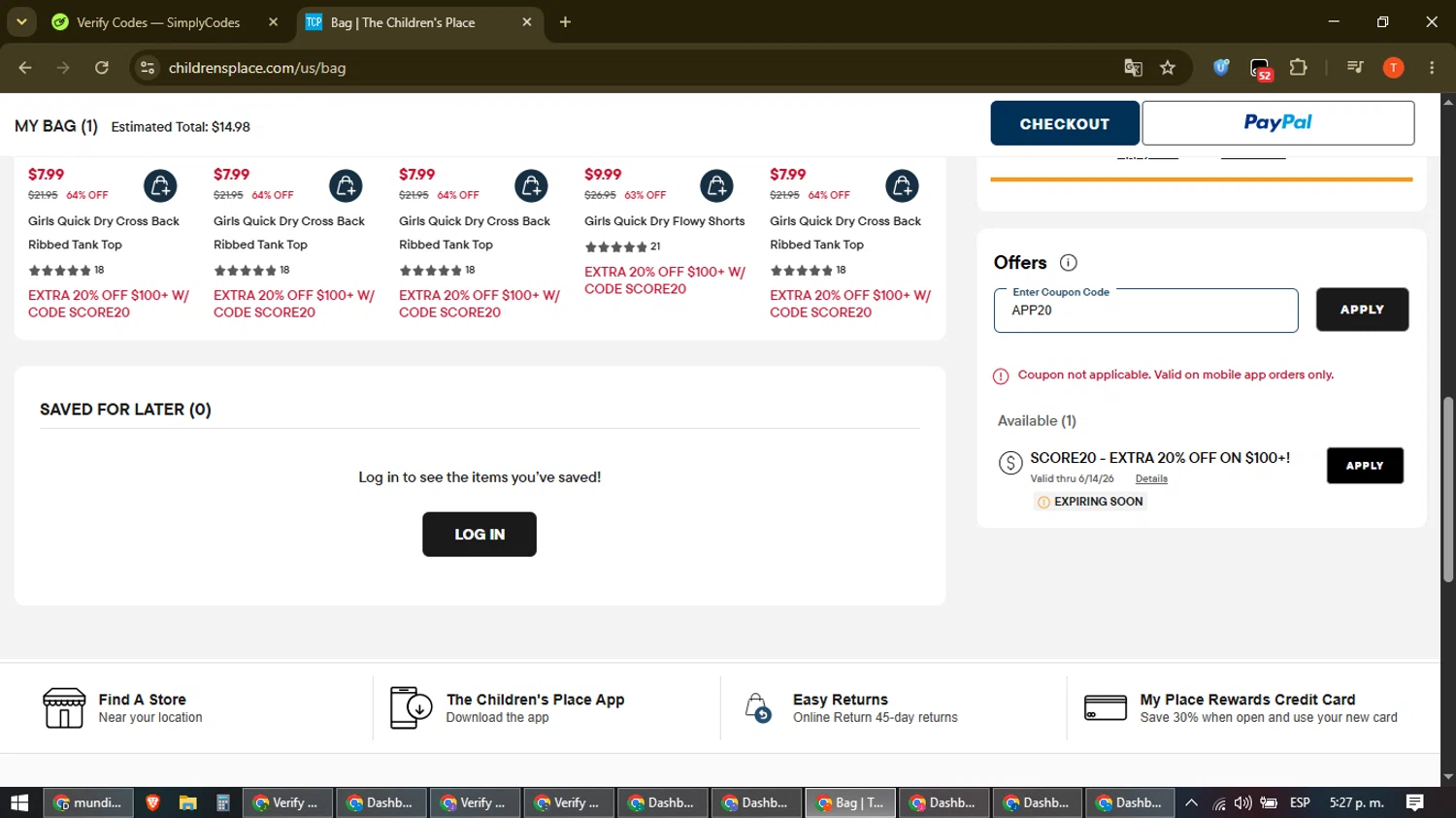Click the Estimated Total: $14.98 text
This screenshot has height=818, width=1456.
coord(181,127)
